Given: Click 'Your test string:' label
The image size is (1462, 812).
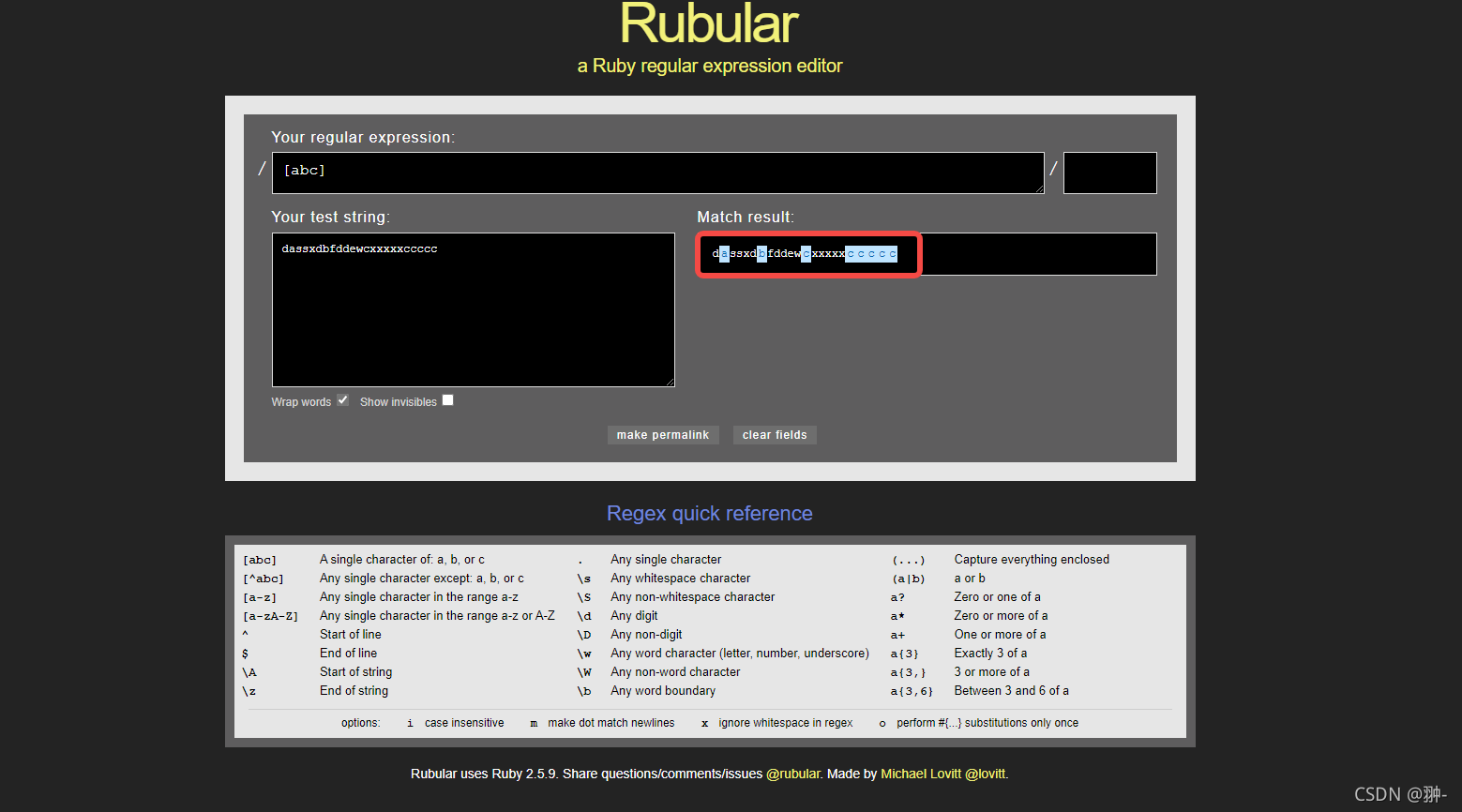Looking at the screenshot, I should pos(331,217).
